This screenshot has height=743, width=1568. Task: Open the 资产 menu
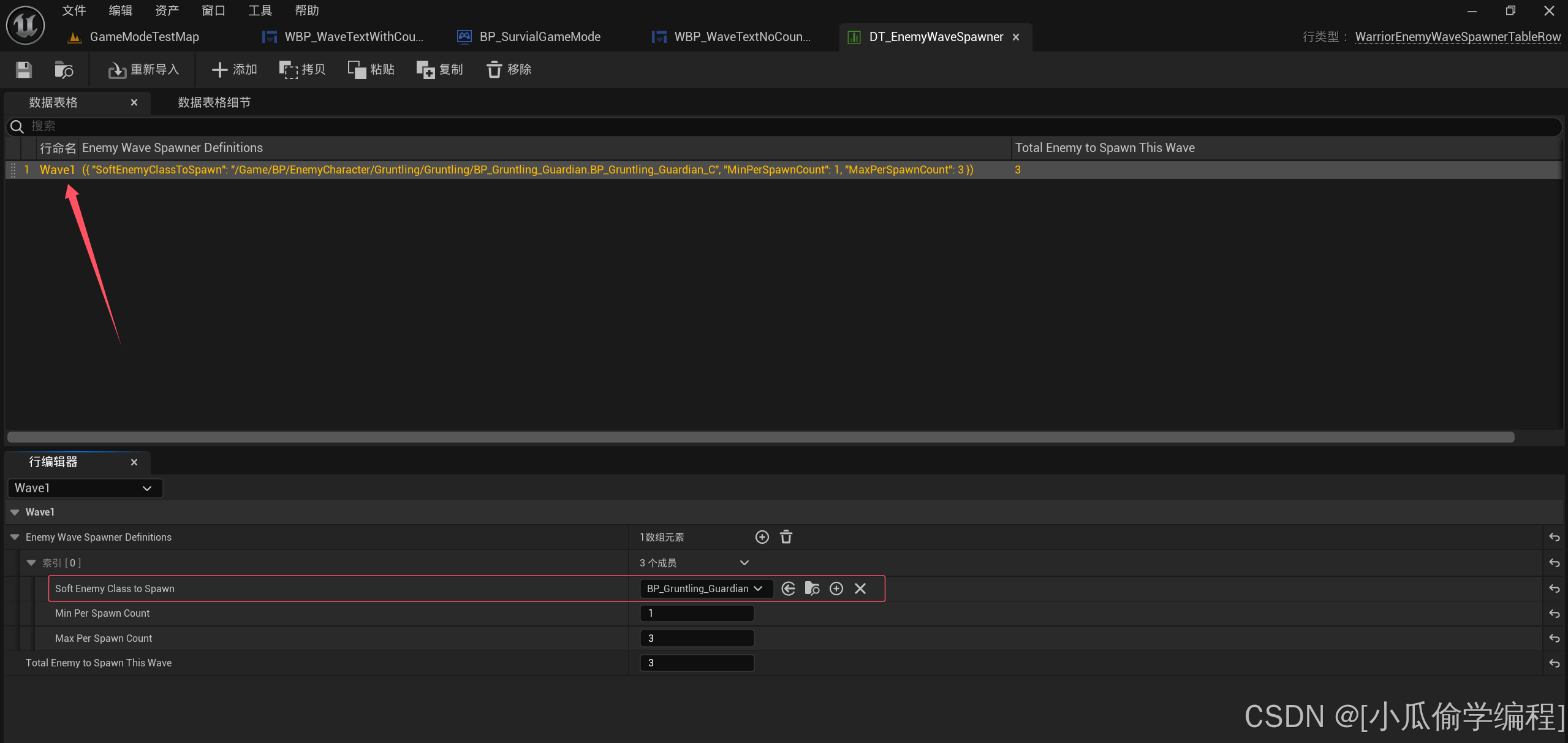point(167,10)
